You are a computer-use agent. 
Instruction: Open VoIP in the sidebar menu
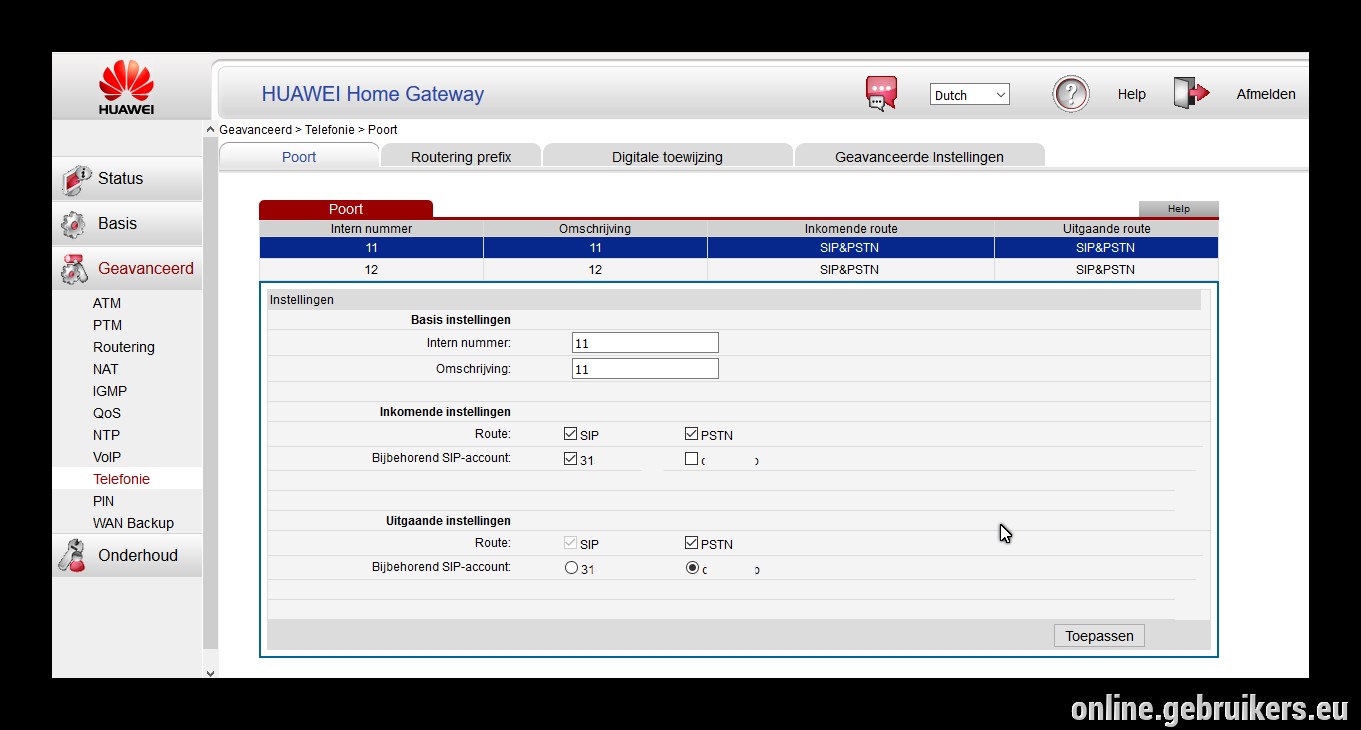coord(107,457)
